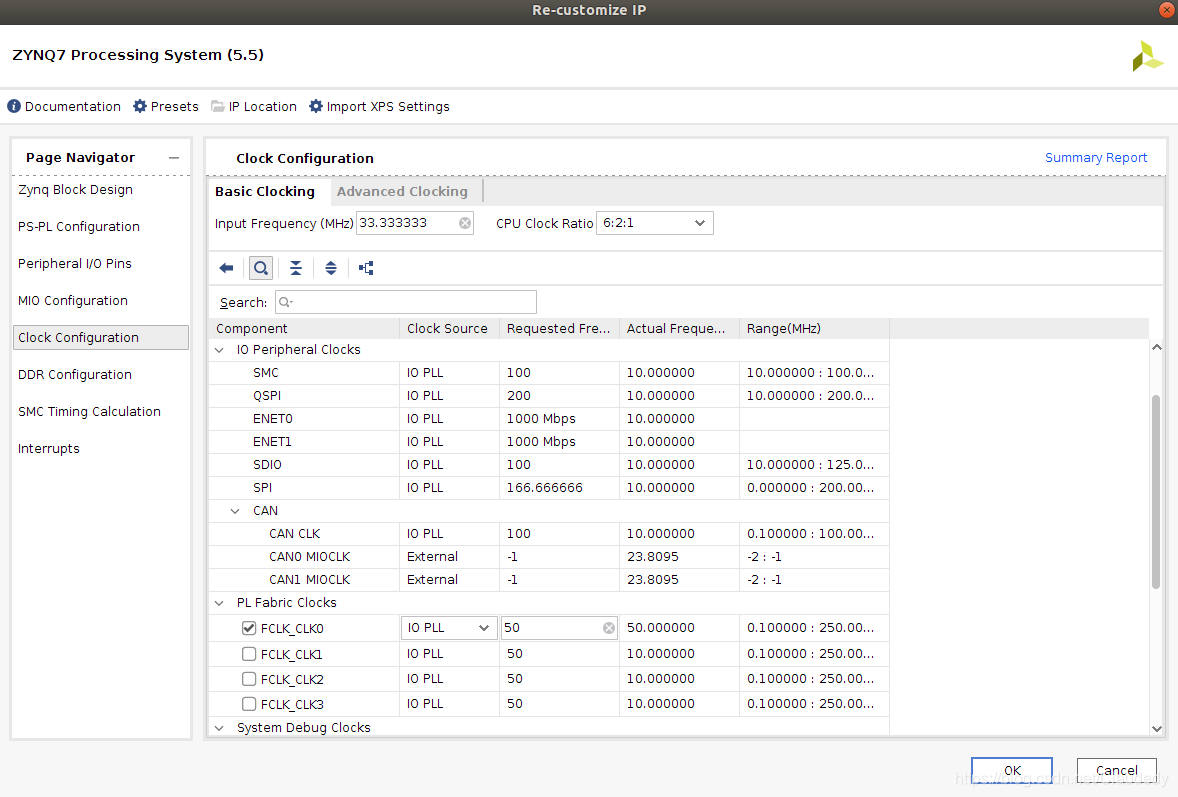The image size is (1178, 797).
Task: Click the Range(MHz) column header
Action: coord(814,328)
